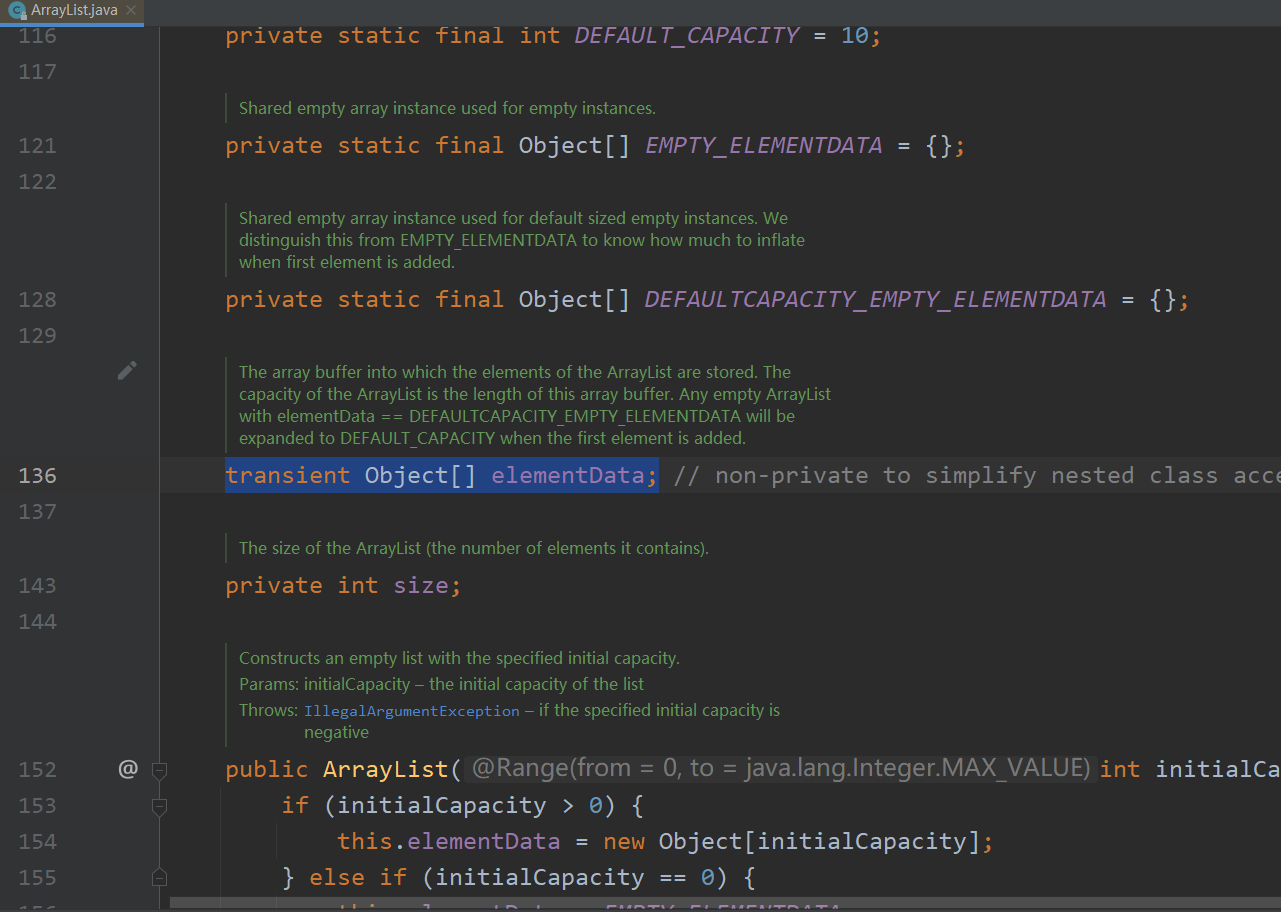Viewport: 1281px width, 912px height.
Task: Collapse the if block fold marker at line 153
Action: click(159, 806)
